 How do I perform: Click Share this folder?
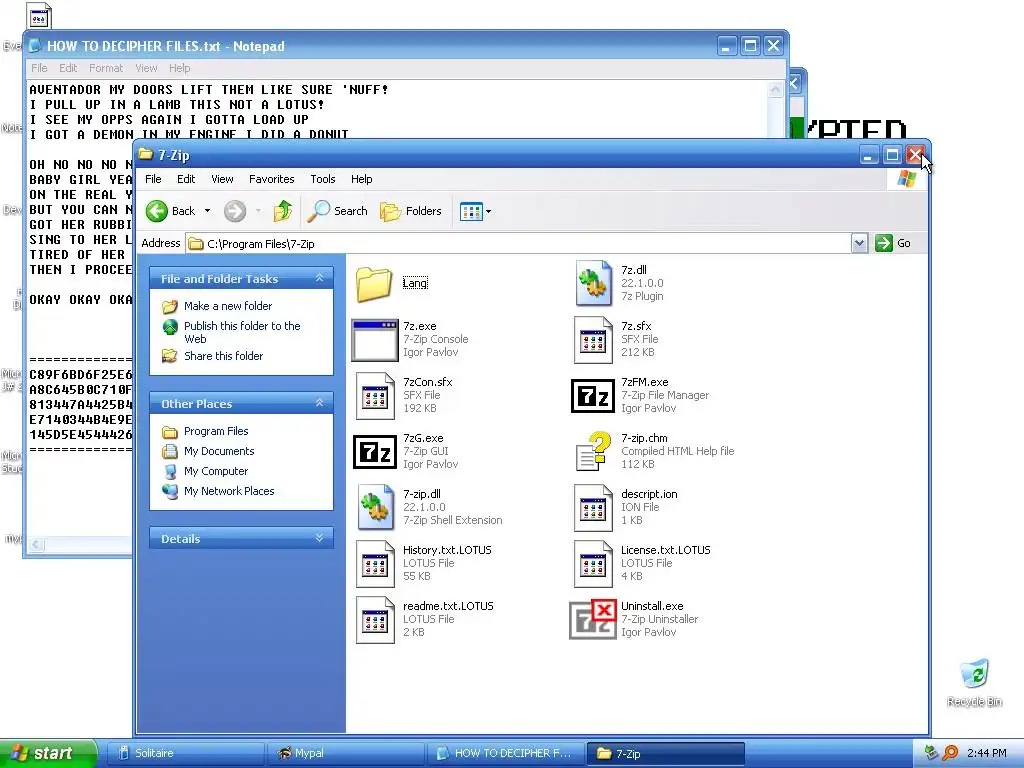tap(223, 356)
